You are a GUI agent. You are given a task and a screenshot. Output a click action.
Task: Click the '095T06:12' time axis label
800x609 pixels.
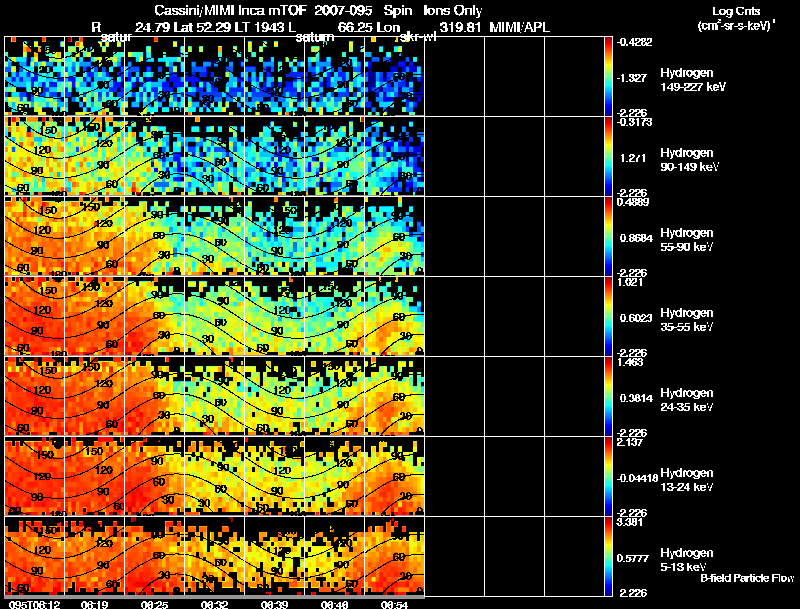coord(34,604)
